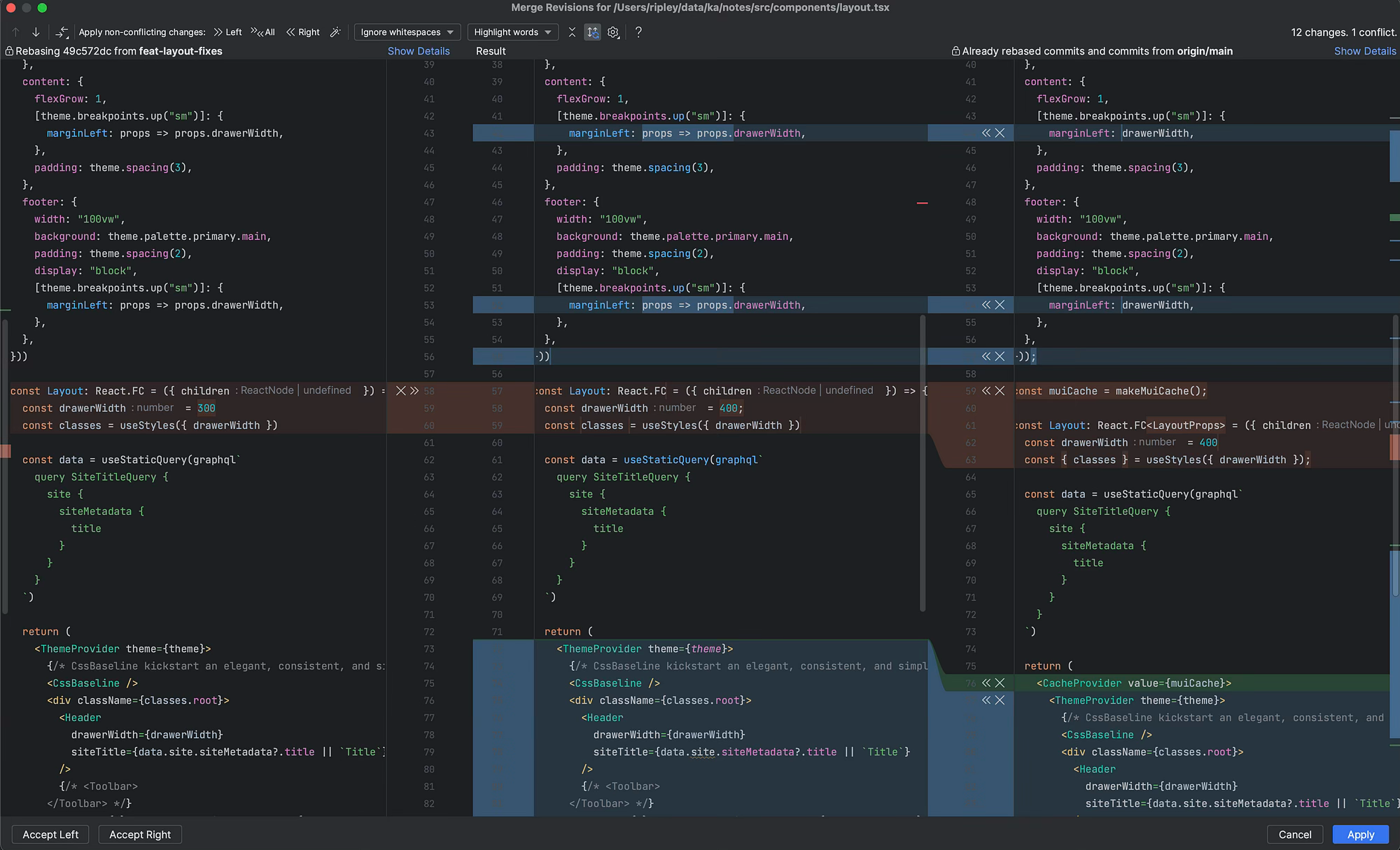Image resolution: width=1400 pixels, height=850 pixels.
Task: Open Ignore whitespaces dropdown
Action: (407, 32)
